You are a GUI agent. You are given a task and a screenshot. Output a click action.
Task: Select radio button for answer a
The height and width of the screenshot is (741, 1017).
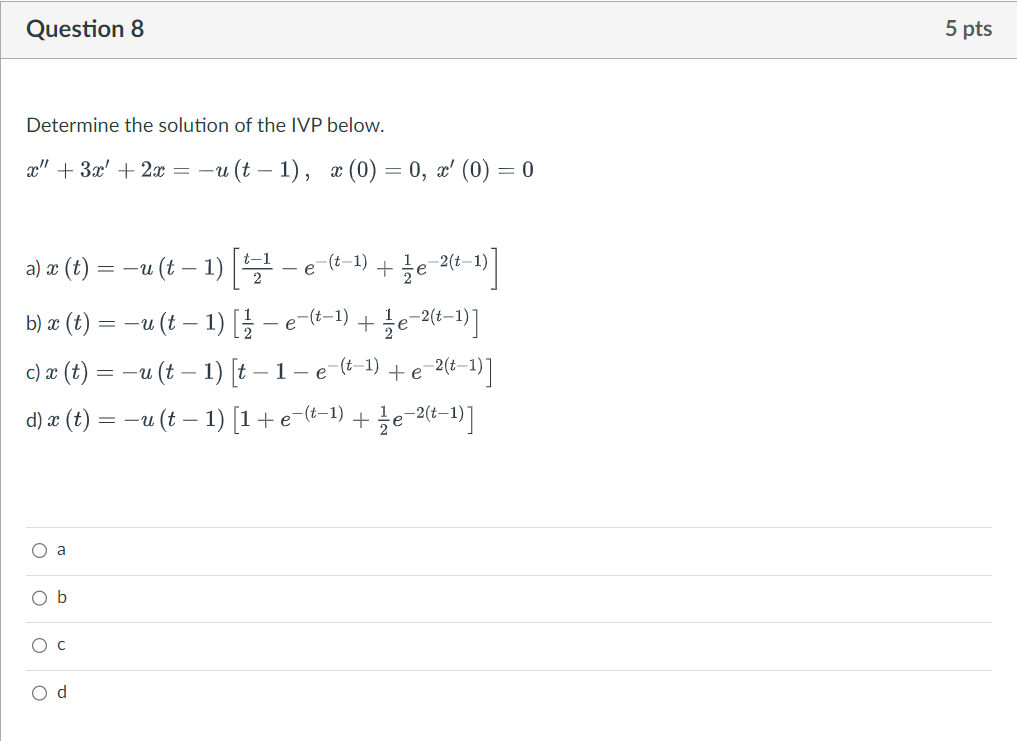pos(38,548)
